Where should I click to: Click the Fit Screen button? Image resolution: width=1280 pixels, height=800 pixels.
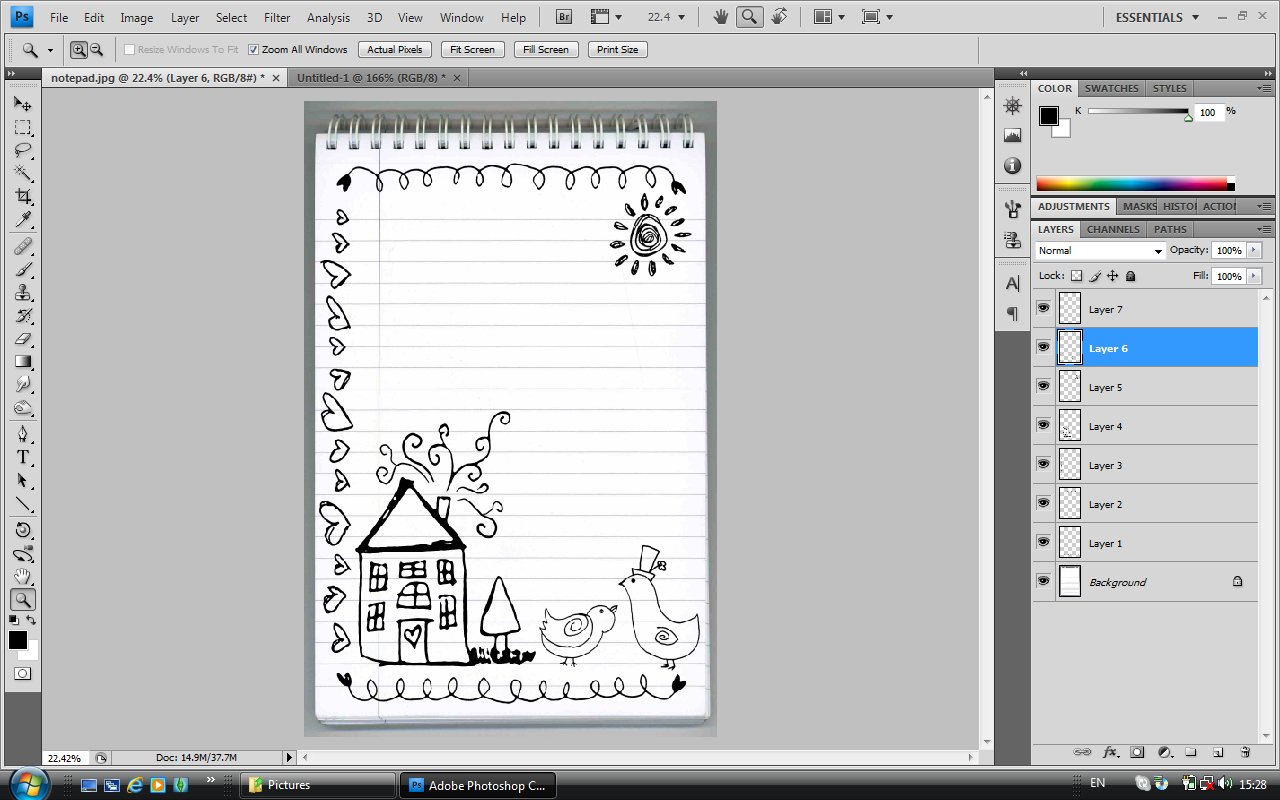tap(471, 49)
